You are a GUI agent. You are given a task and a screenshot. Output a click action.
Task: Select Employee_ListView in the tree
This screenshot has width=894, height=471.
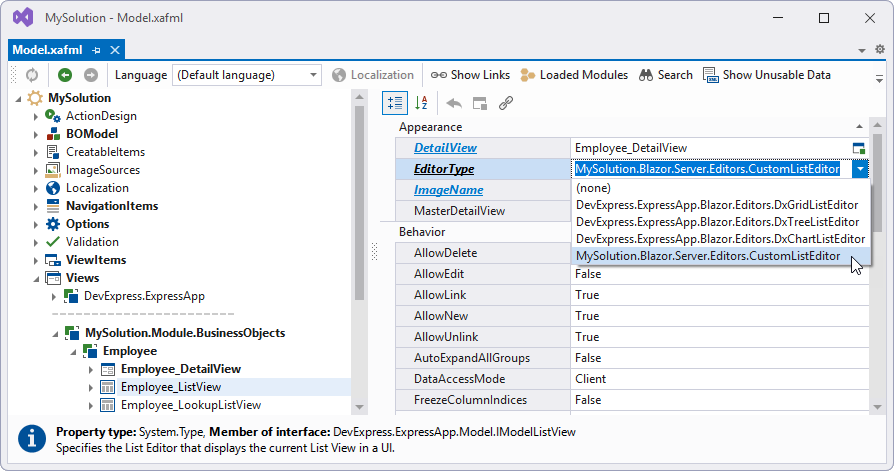pos(170,387)
